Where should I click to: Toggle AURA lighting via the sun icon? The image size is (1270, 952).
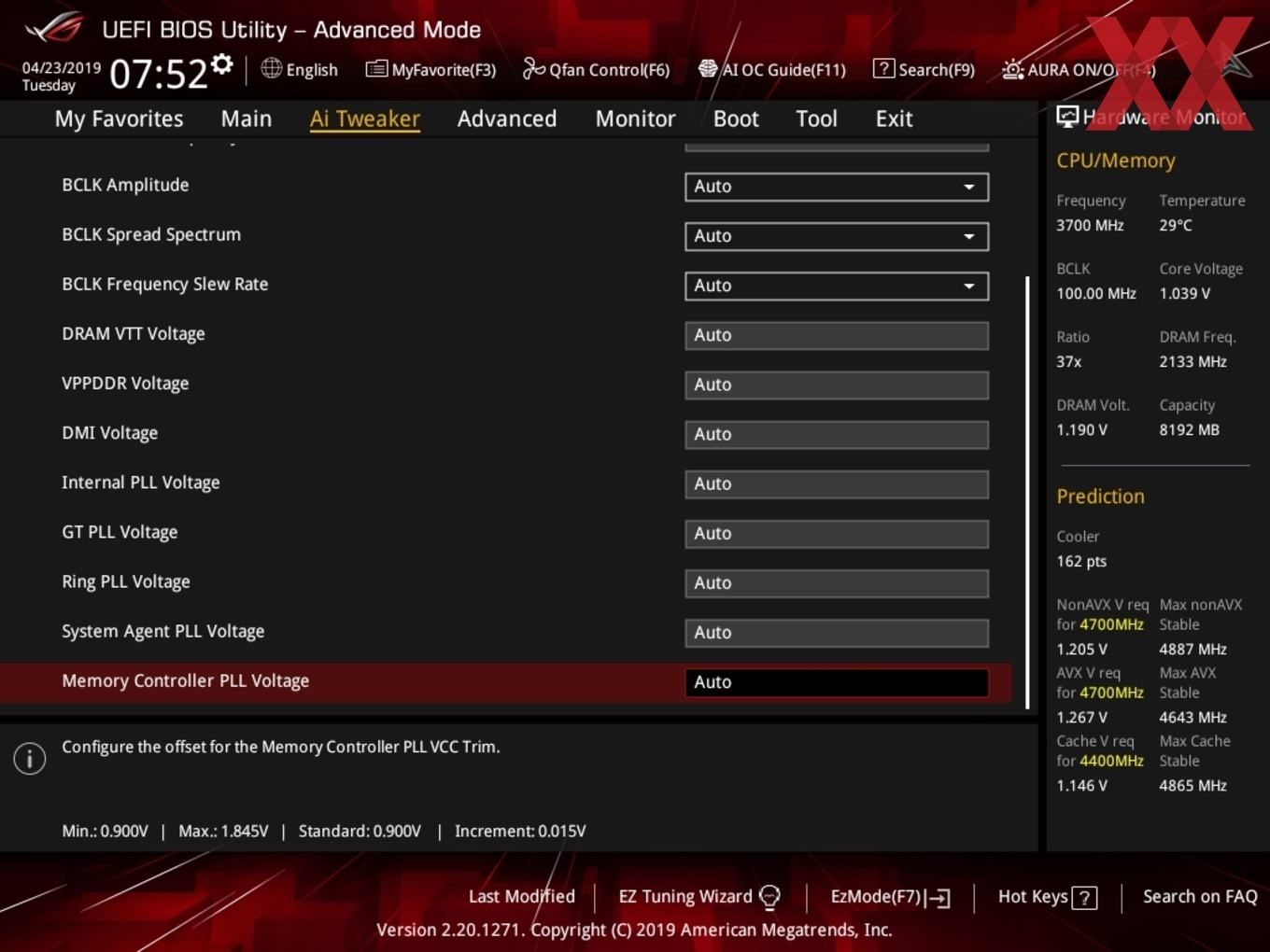click(1012, 69)
